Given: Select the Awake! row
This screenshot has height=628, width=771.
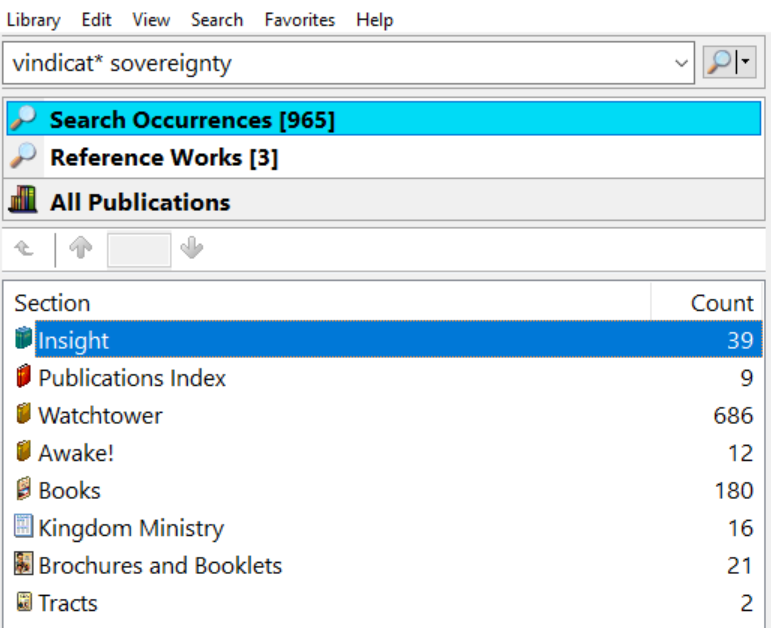Looking at the screenshot, I should (387, 452).
